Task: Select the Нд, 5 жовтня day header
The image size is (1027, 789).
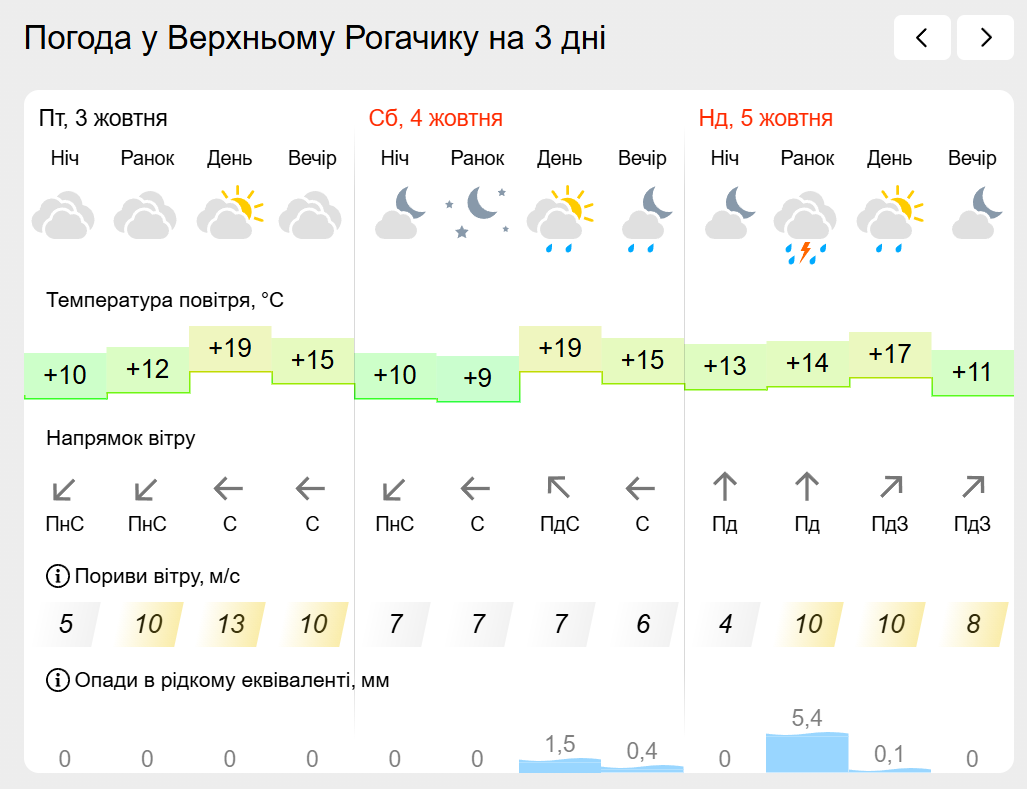Action: [x=765, y=118]
